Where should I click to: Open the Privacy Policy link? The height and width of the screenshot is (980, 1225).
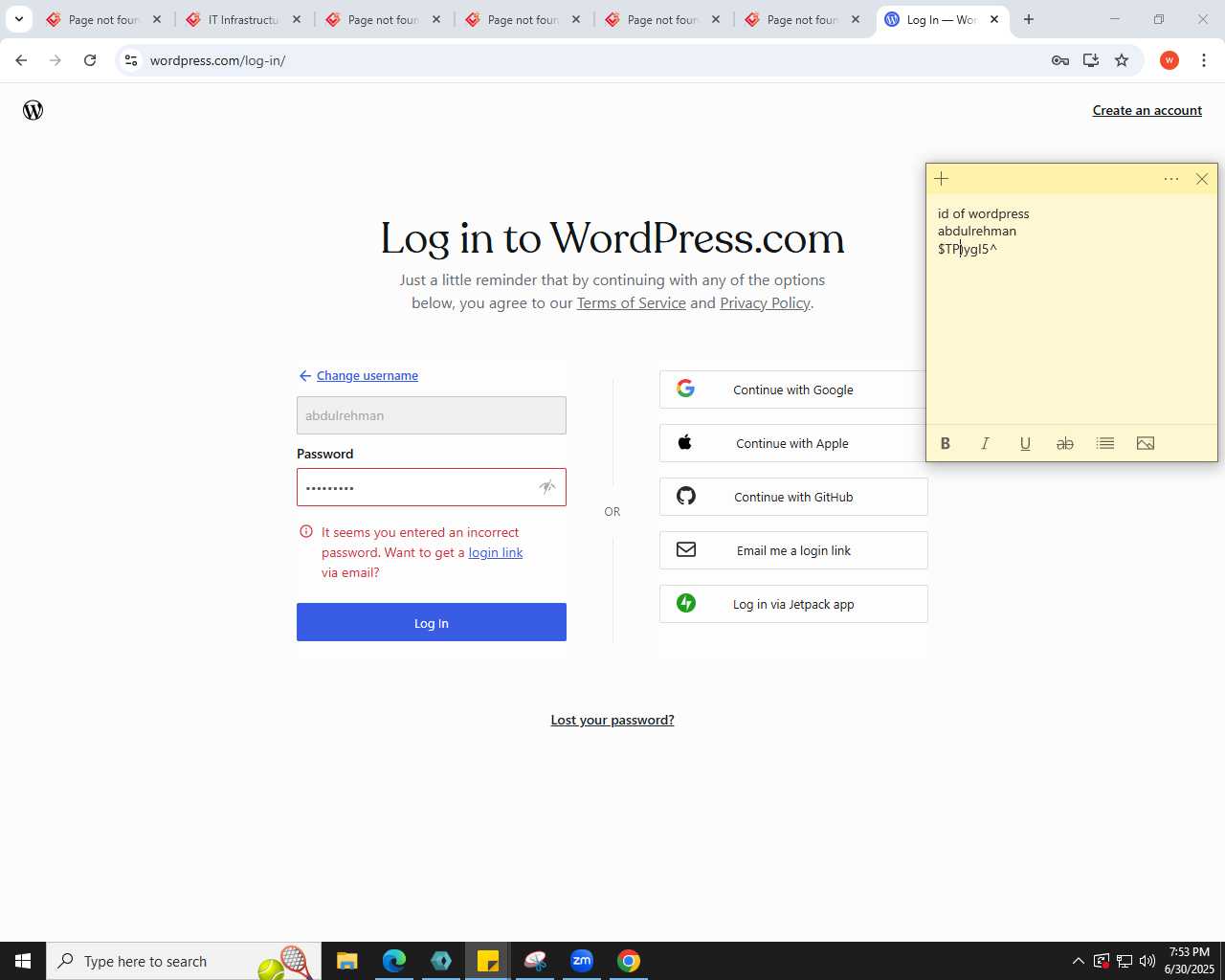point(765,302)
